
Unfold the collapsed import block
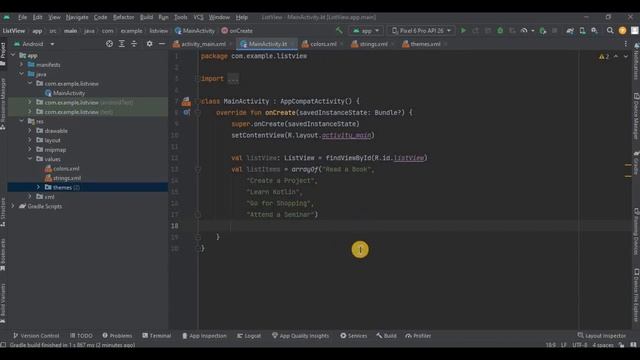(x=233, y=79)
